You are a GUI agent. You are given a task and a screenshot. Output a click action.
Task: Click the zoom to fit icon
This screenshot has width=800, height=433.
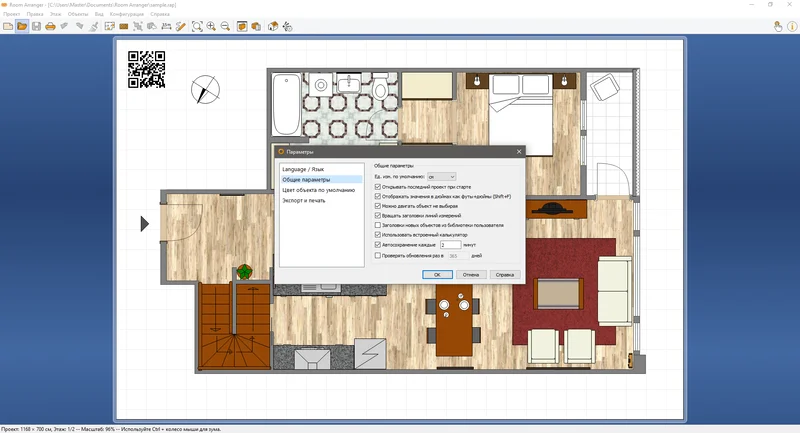point(197,26)
